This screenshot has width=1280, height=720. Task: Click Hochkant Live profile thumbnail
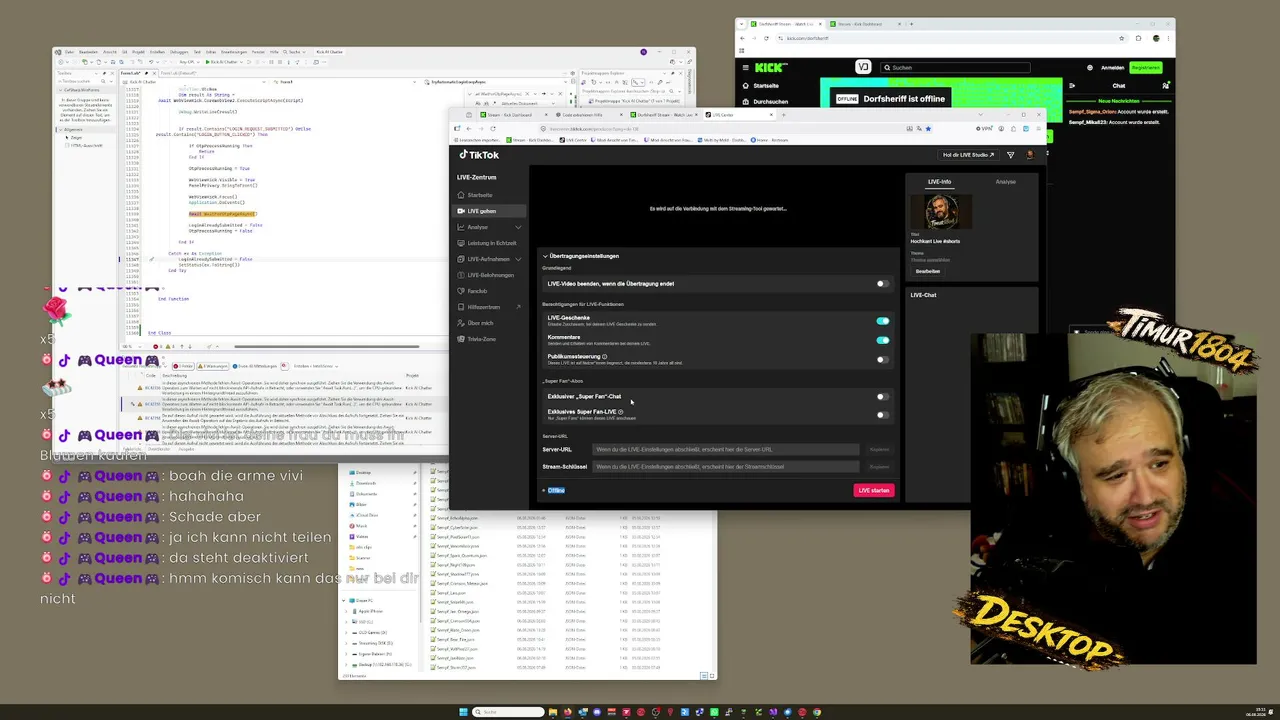tap(939, 213)
